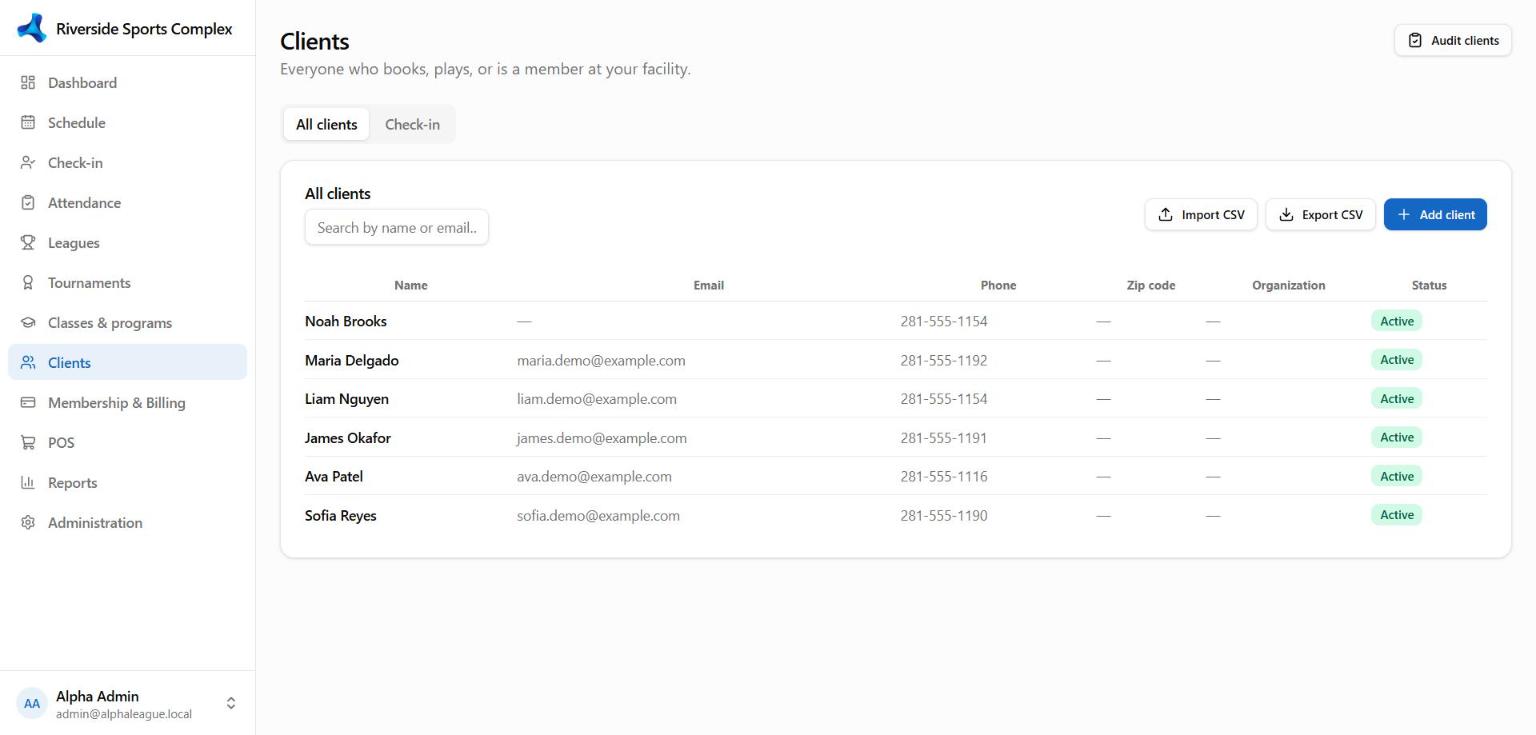Click the admin@alphaleague.local account email
1536x735 pixels.
(124, 714)
